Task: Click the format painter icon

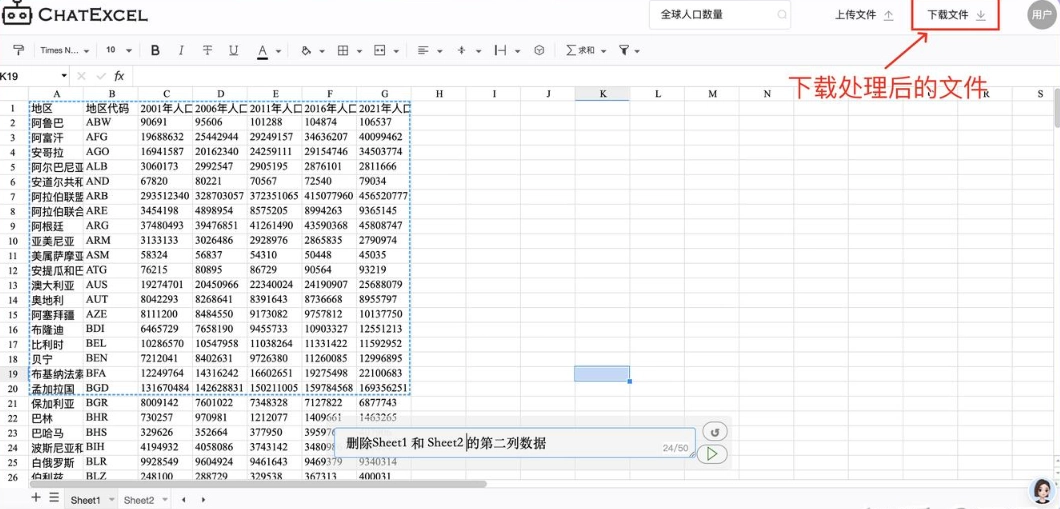Action: tap(18, 50)
